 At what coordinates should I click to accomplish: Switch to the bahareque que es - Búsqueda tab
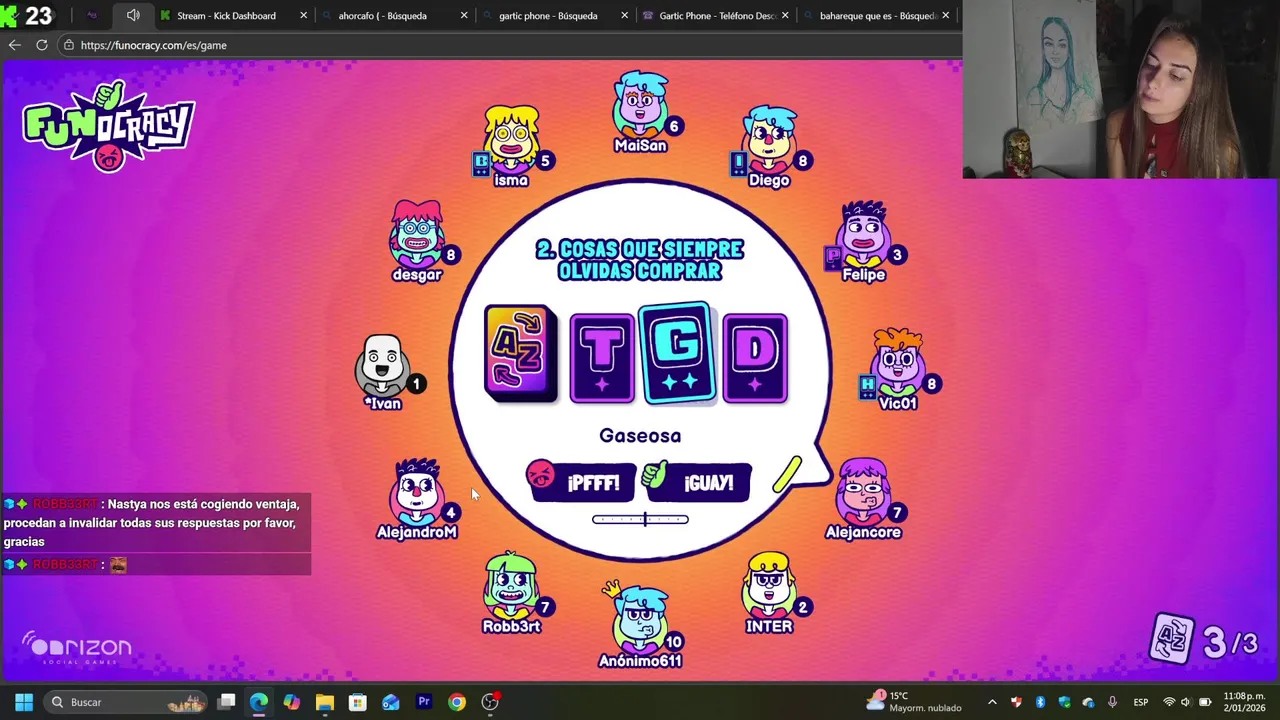tap(877, 15)
